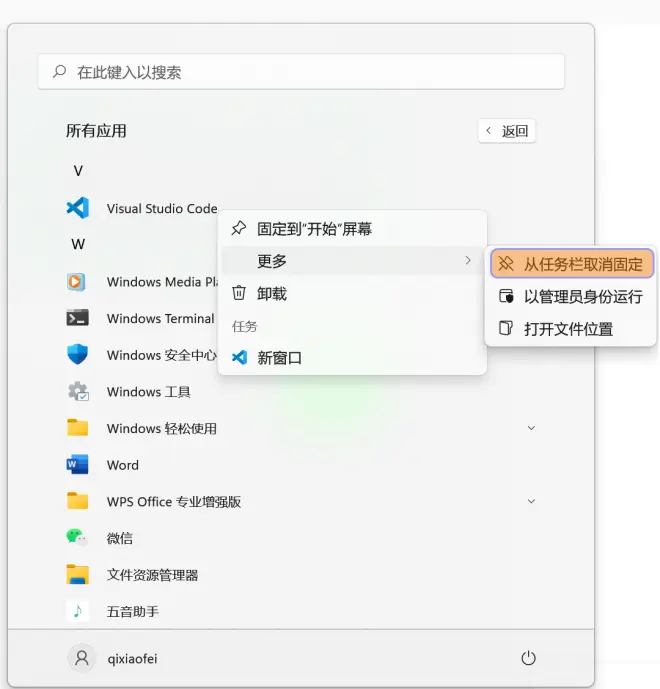Click the pin icon beside 固定到"开始"屏幕
Screen dimensions: 660x689
pyautogui.click(x=239, y=228)
